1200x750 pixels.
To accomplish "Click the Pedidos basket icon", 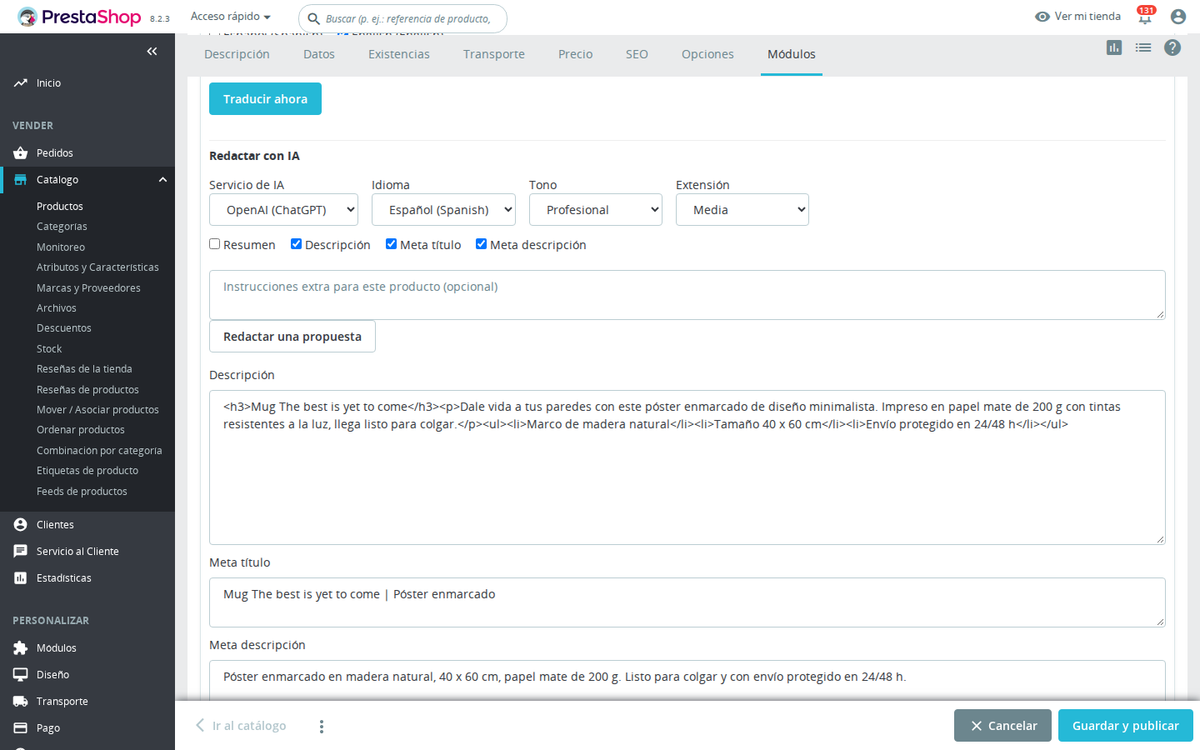I will [20, 153].
